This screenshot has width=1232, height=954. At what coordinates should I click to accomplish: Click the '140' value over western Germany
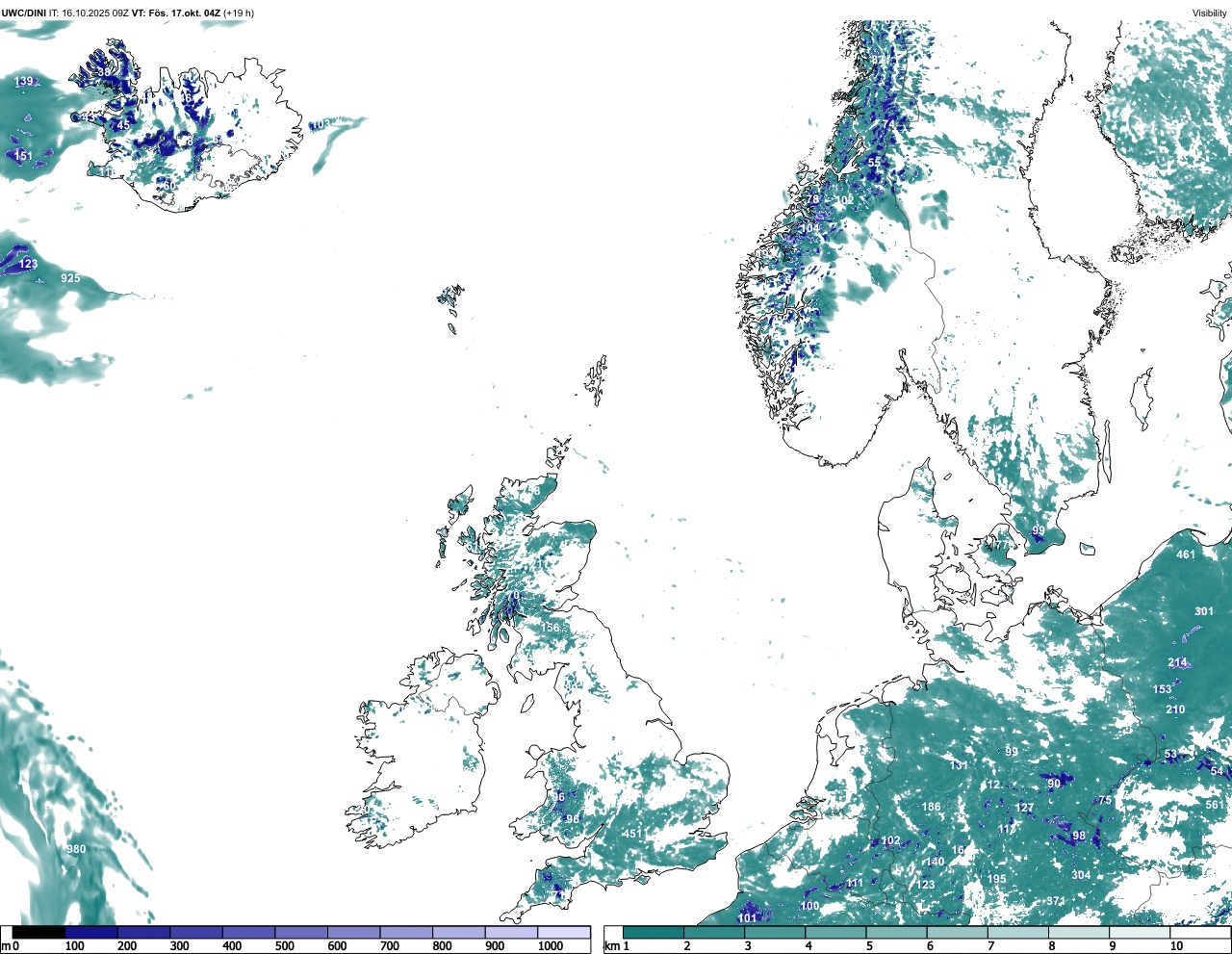(x=935, y=863)
